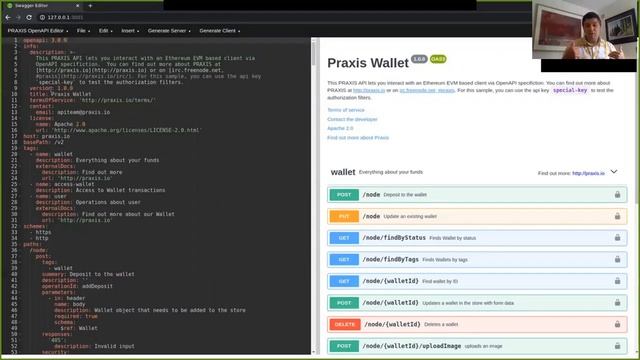Click lock icon on uploadImage row
640x360 pixels.
tap(617, 346)
